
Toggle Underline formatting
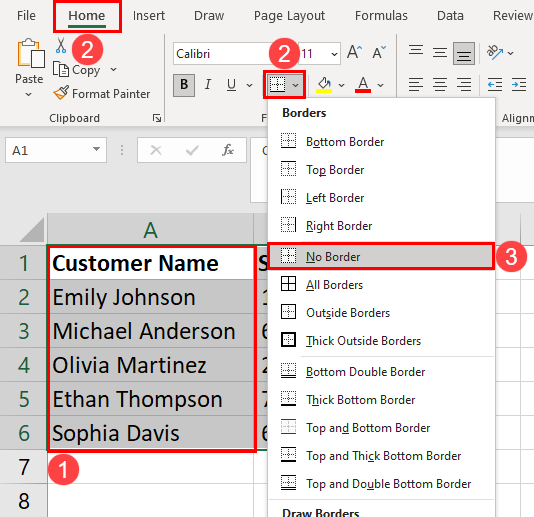pyautogui.click(x=231, y=84)
